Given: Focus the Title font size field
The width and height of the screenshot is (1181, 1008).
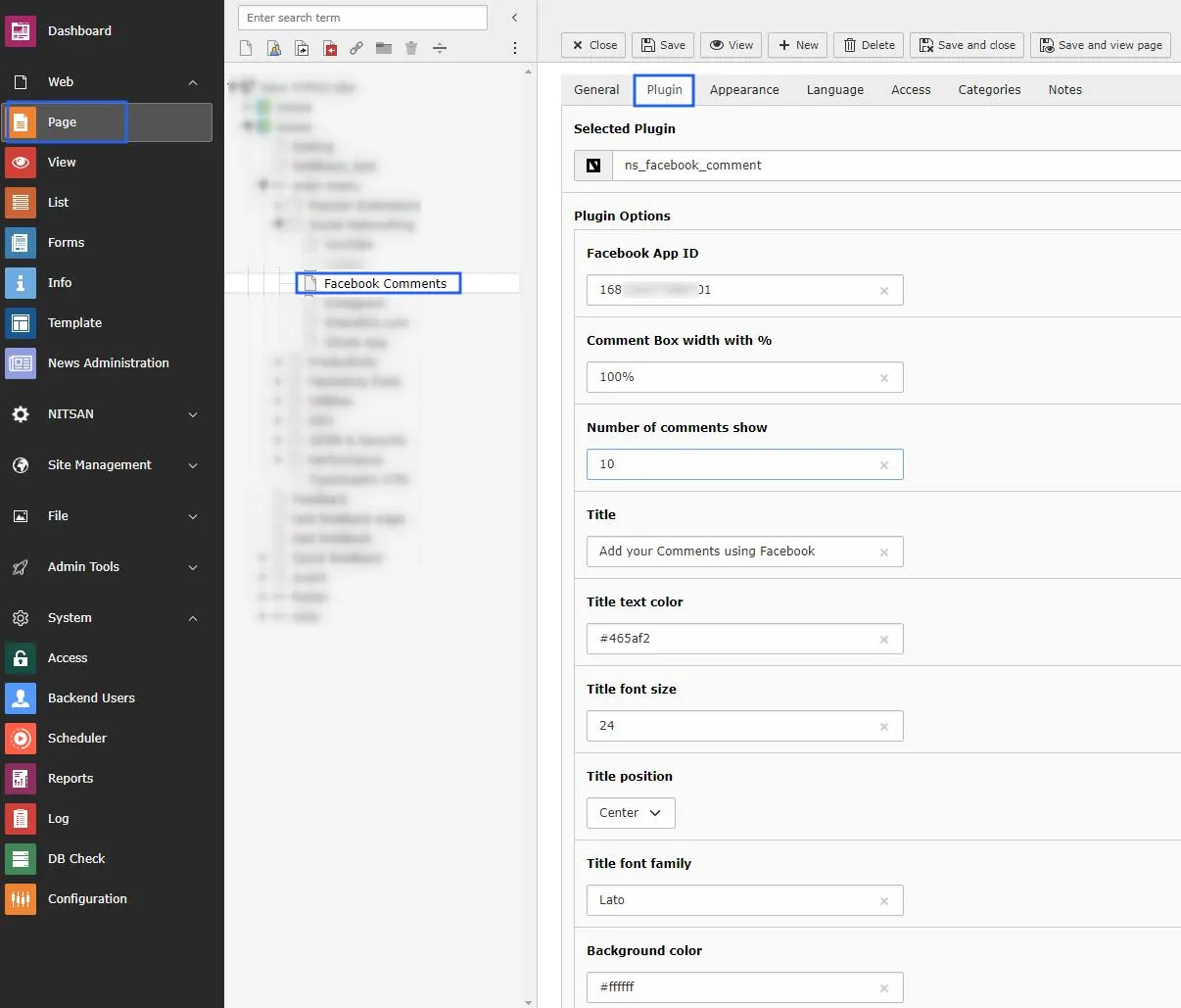Looking at the screenshot, I should click(744, 726).
